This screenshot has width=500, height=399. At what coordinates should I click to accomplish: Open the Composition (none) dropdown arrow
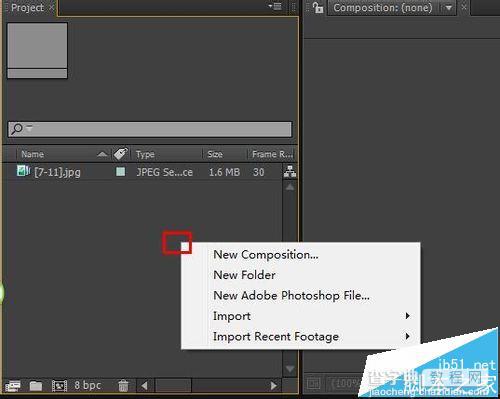449,8
